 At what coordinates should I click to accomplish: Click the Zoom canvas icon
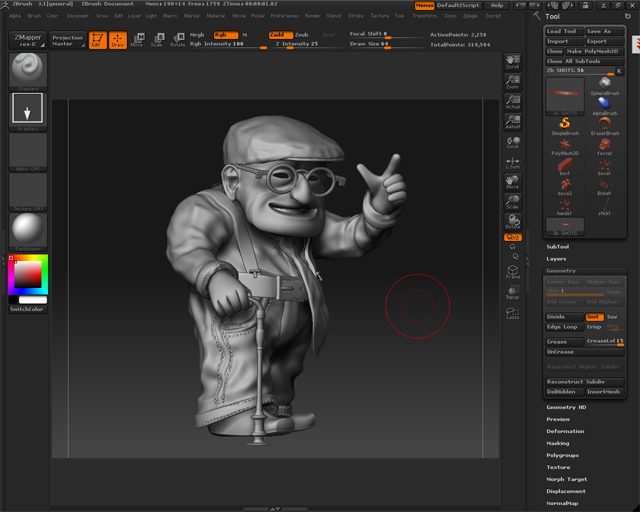pos(513,82)
